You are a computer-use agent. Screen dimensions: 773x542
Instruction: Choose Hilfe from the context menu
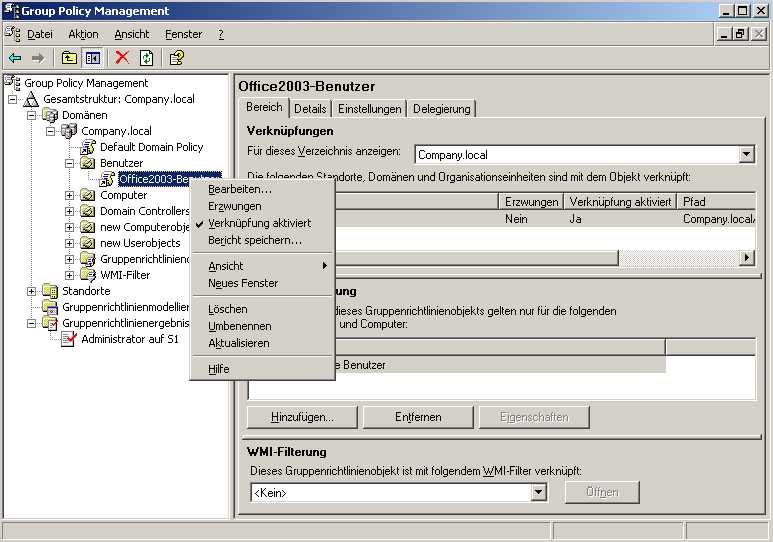tap(262, 369)
